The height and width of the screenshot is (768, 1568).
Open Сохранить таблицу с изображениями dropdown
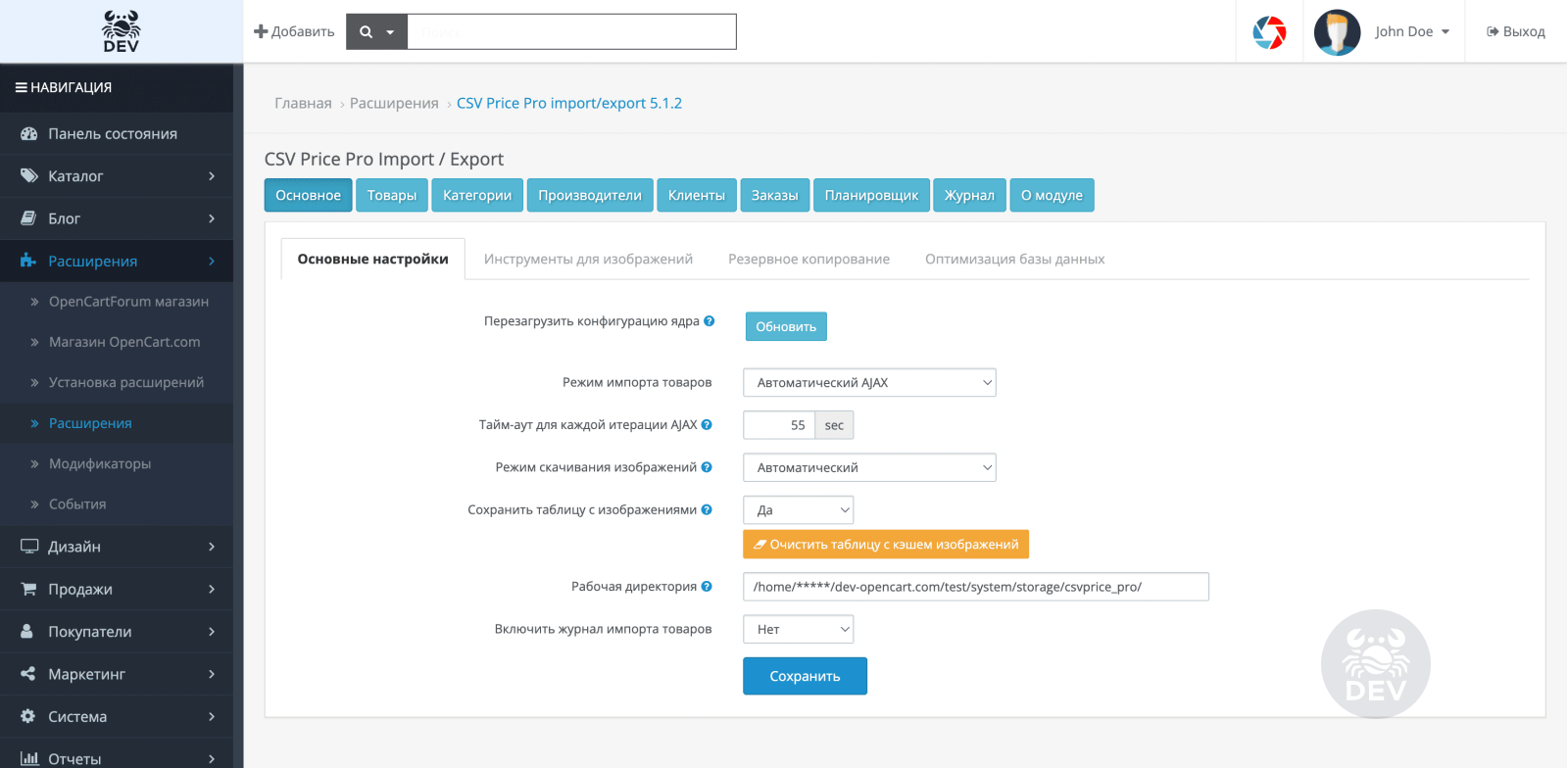(799, 509)
